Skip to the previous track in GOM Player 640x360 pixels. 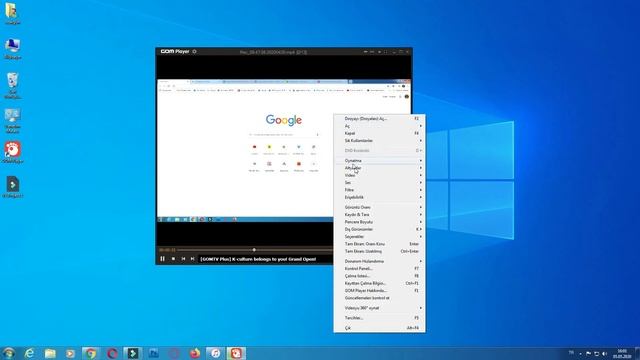click(x=183, y=259)
